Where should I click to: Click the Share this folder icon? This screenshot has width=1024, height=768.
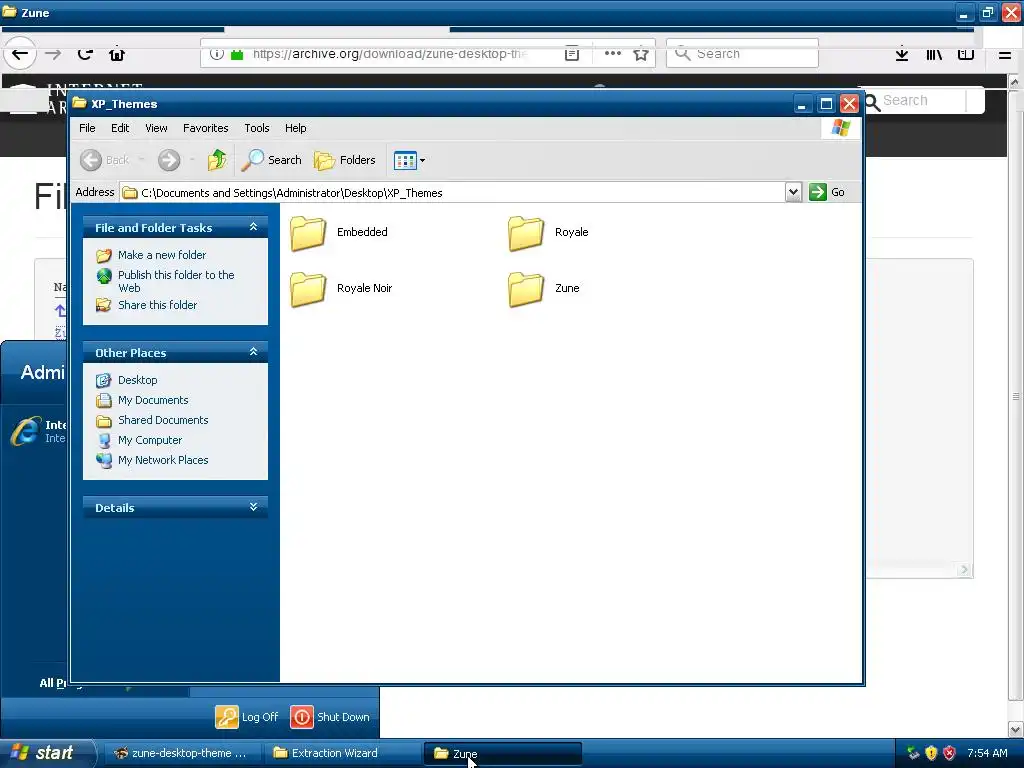(104, 305)
